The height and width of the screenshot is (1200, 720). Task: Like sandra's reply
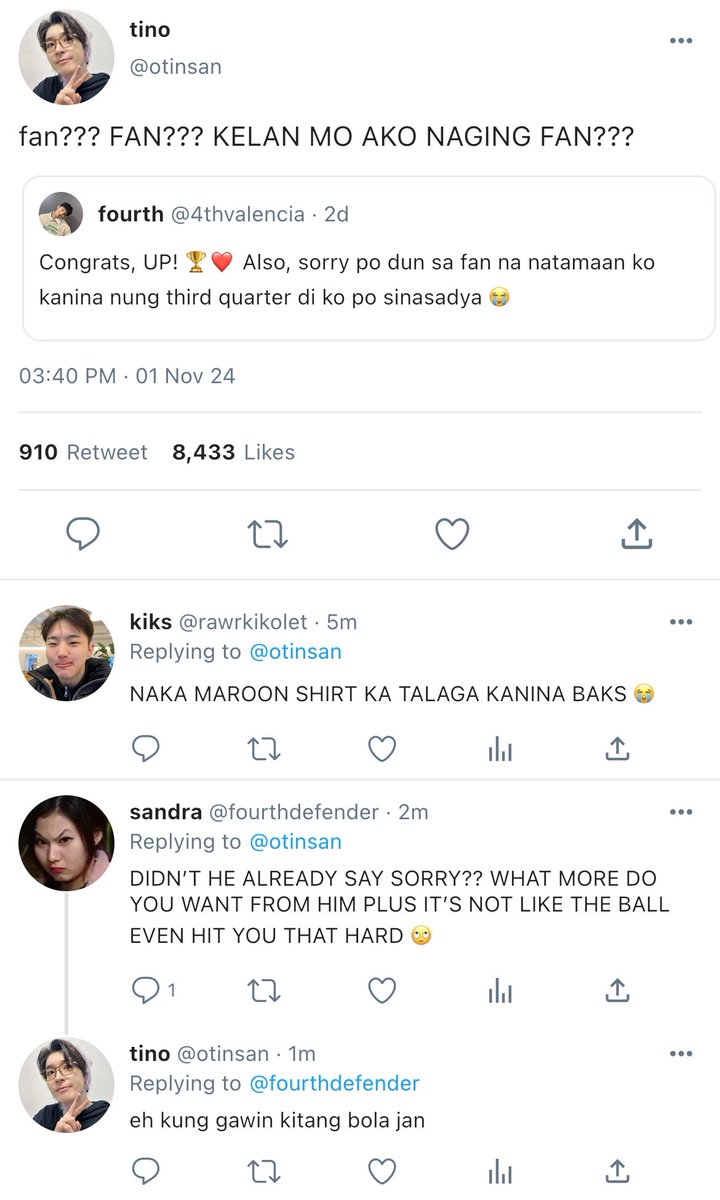(x=382, y=990)
